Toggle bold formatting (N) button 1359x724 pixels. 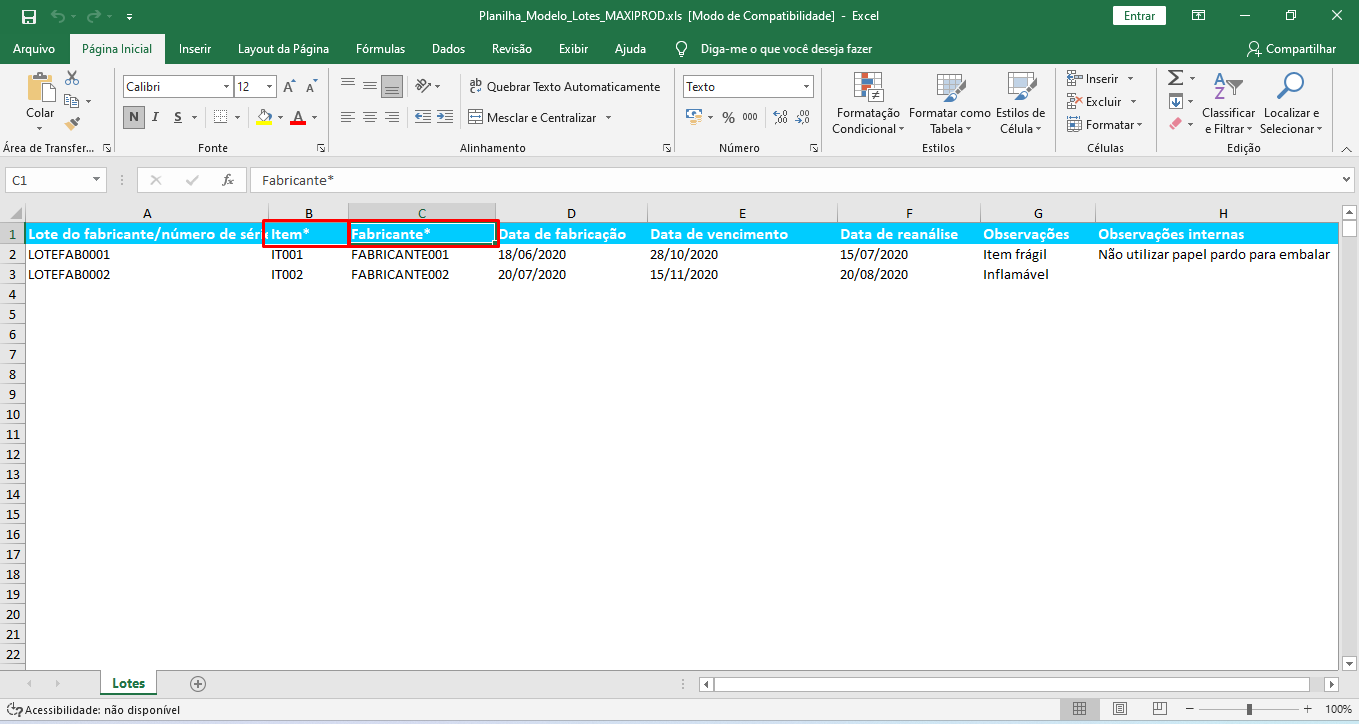point(134,117)
